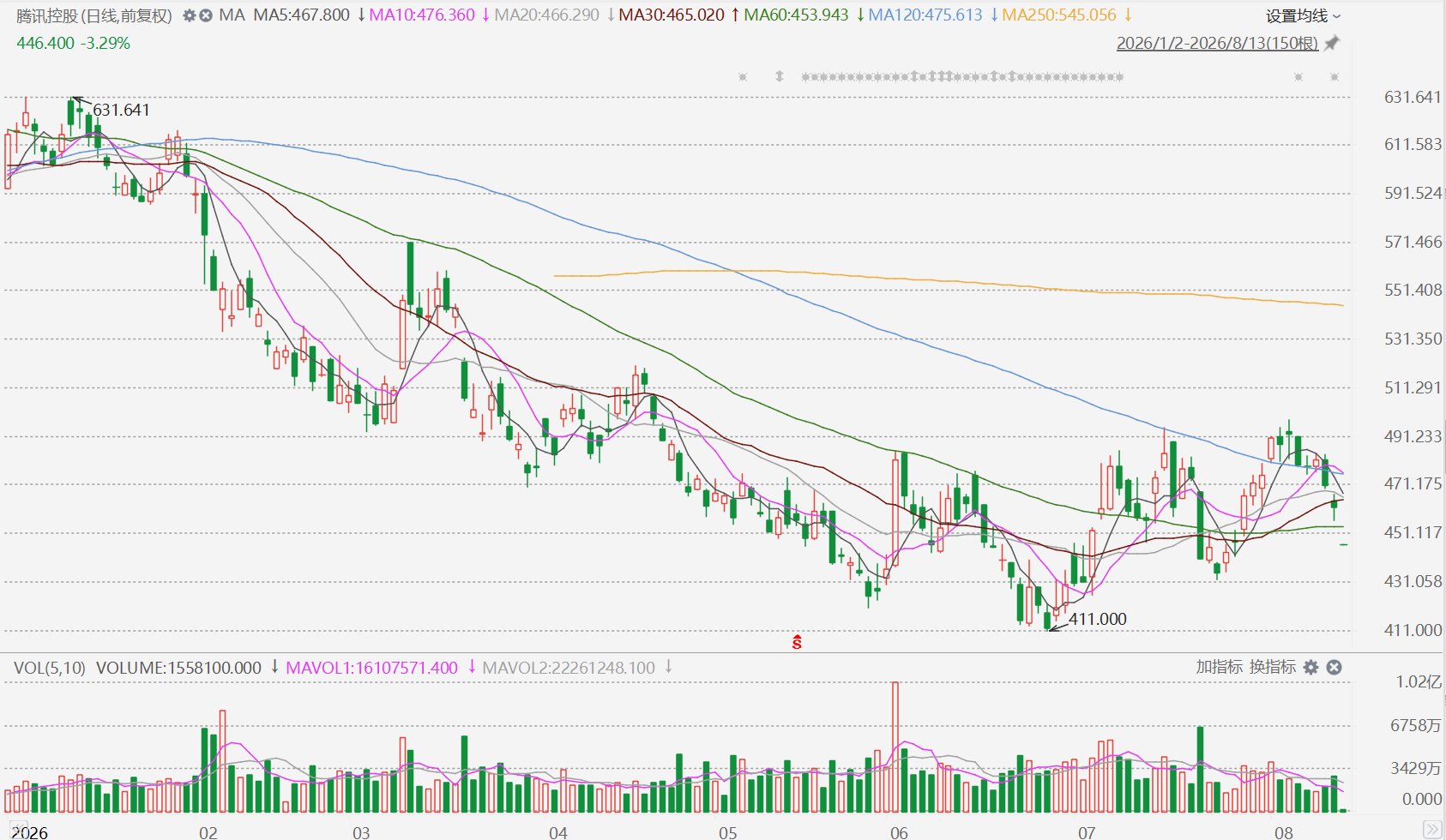Click the 腾讯控股(日线,前复权) chart title
The width and height of the screenshot is (1446, 840).
(94, 15)
